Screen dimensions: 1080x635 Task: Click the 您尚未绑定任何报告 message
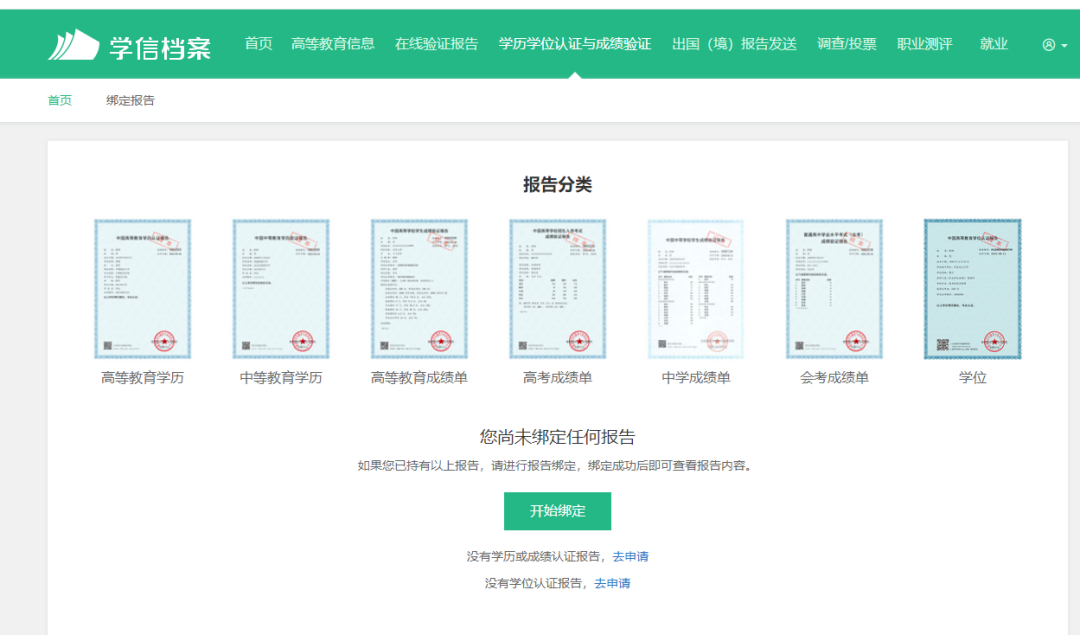coord(557,437)
